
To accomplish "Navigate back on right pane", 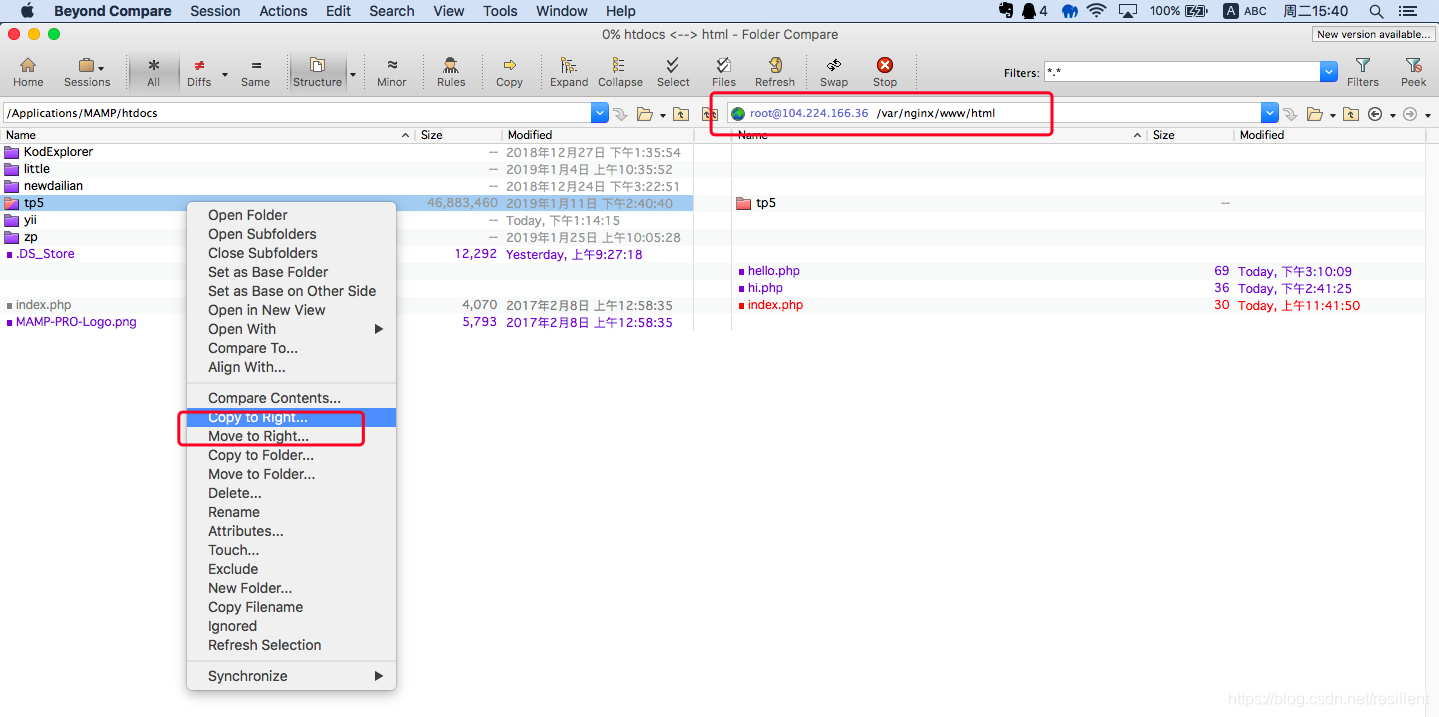I will [1375, 114].
